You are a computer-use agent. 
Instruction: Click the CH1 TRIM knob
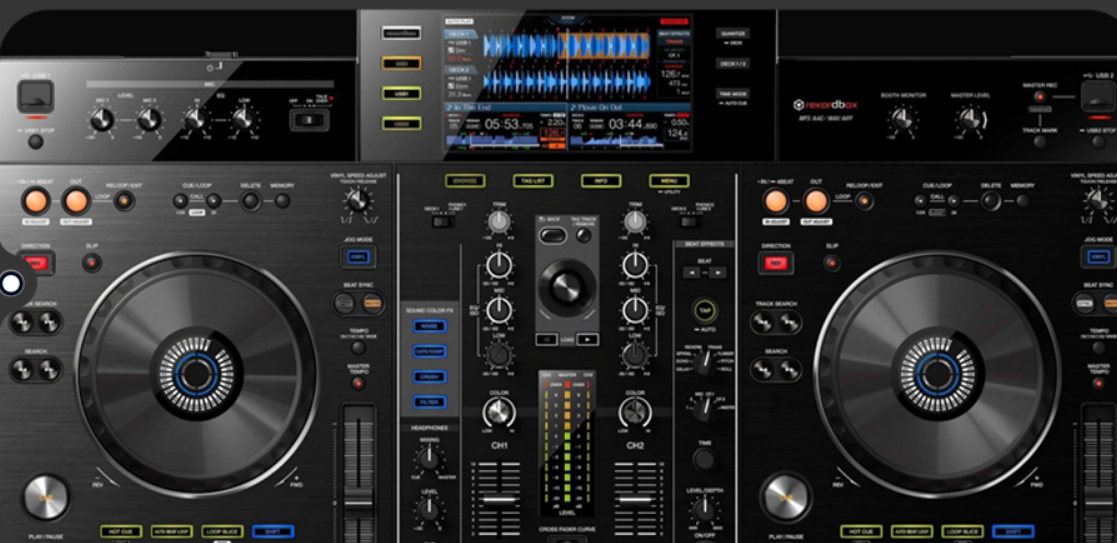point(499,222)
